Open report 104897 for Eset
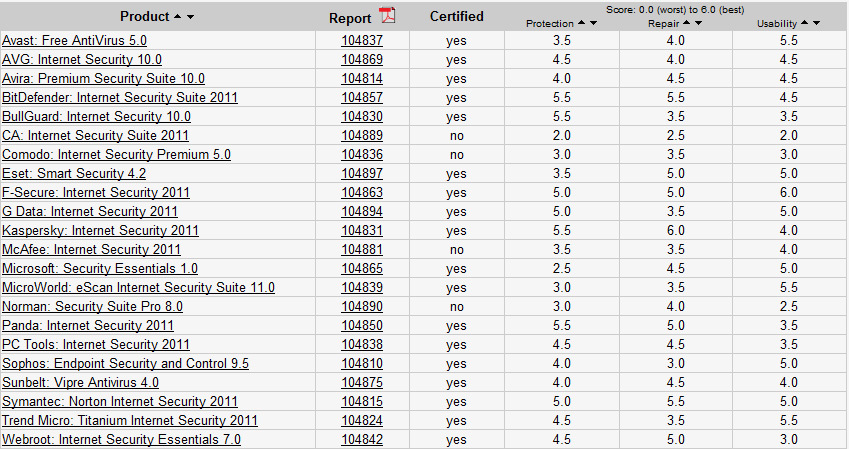This screenshot has height=449, width=849. 362,173
